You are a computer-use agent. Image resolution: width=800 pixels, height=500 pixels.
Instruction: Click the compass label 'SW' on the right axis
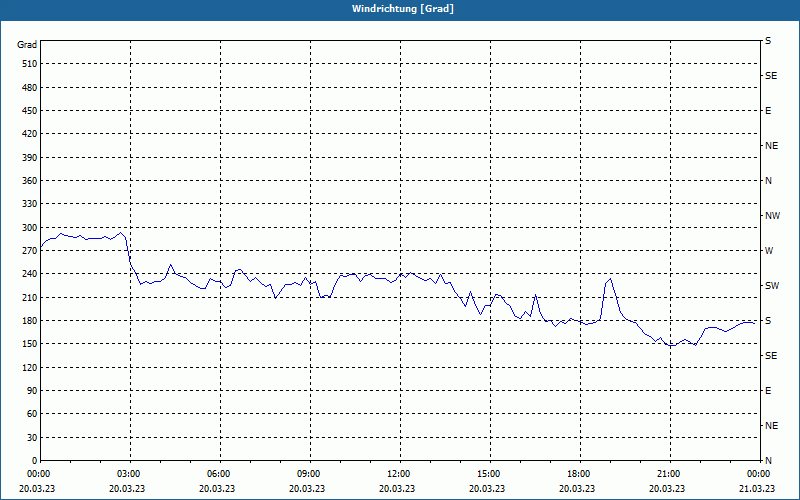tap(772, 286)
